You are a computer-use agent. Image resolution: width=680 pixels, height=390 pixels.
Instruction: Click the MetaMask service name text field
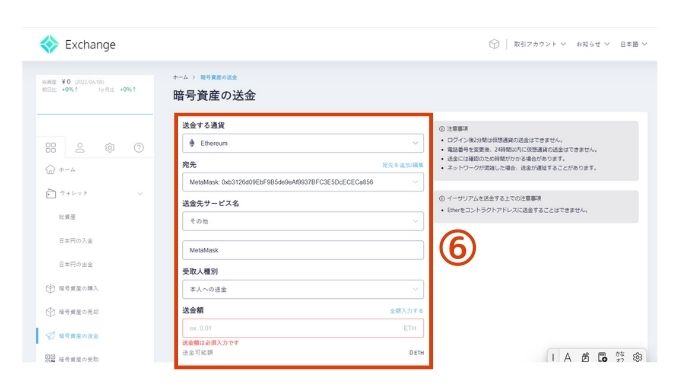pos(303,250)
